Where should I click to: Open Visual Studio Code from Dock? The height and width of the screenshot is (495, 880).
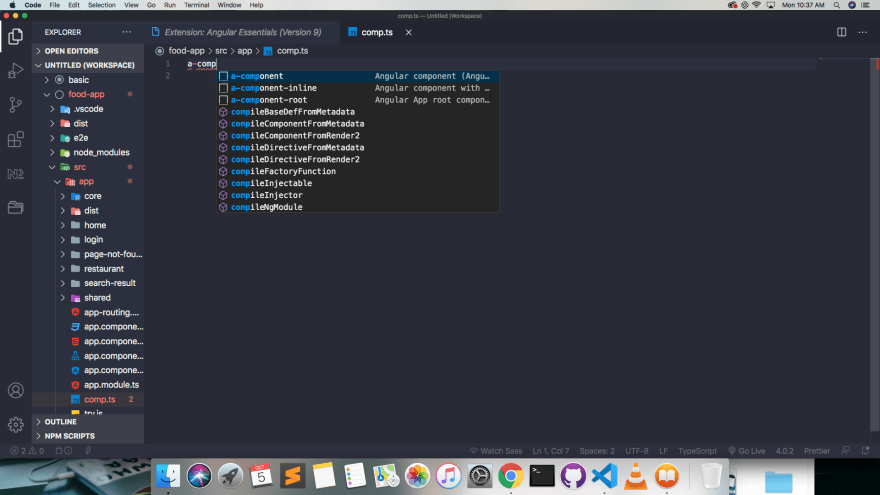click(x=604, y=476)
